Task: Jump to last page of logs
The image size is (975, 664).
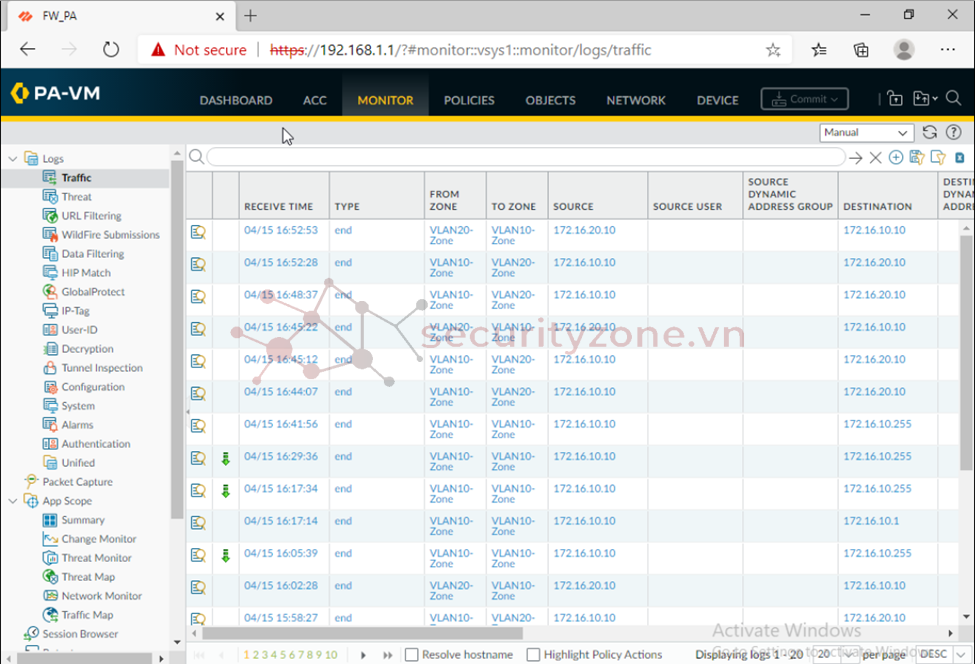Action: pyautogui.click(x=387, y=655)
